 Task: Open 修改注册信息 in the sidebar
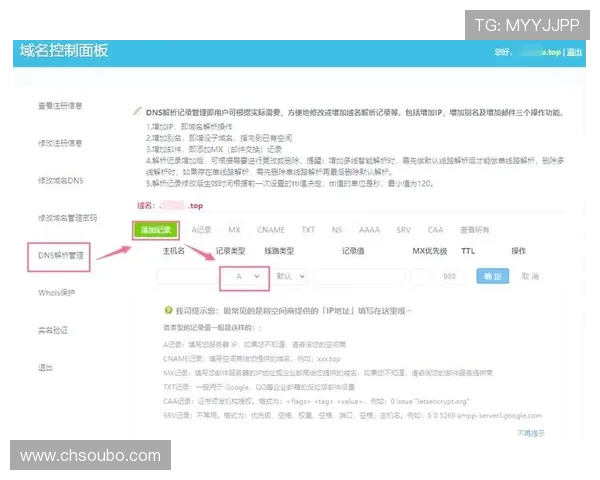pos(60,143)
